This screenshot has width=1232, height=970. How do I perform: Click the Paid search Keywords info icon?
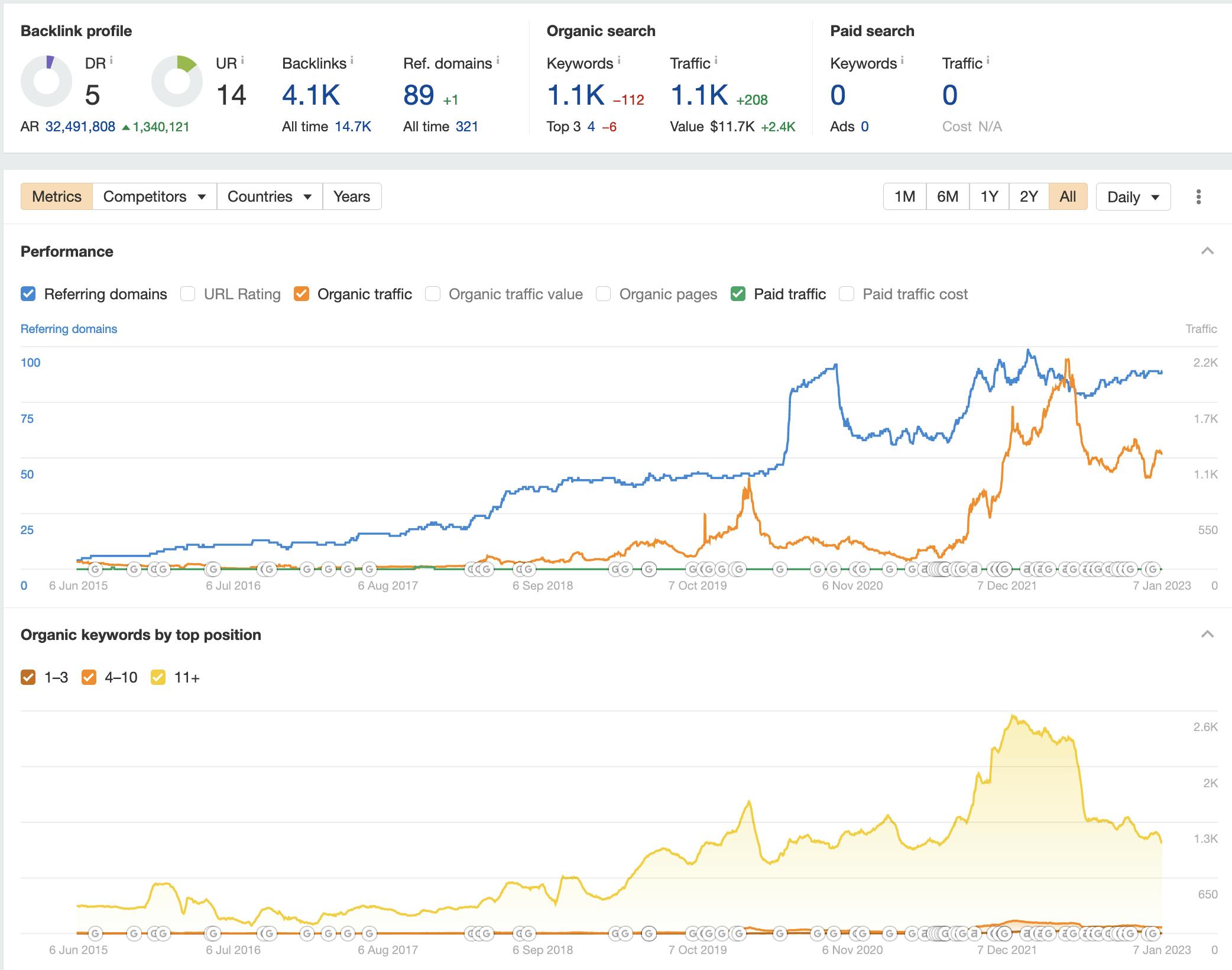902,60
